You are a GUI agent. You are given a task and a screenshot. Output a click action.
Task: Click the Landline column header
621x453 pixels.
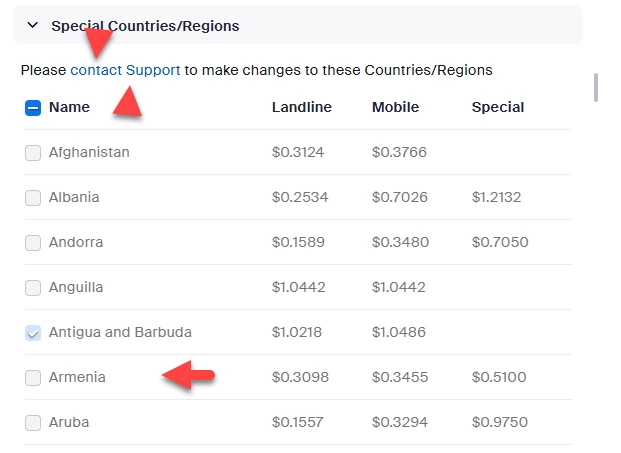(301, 107)
